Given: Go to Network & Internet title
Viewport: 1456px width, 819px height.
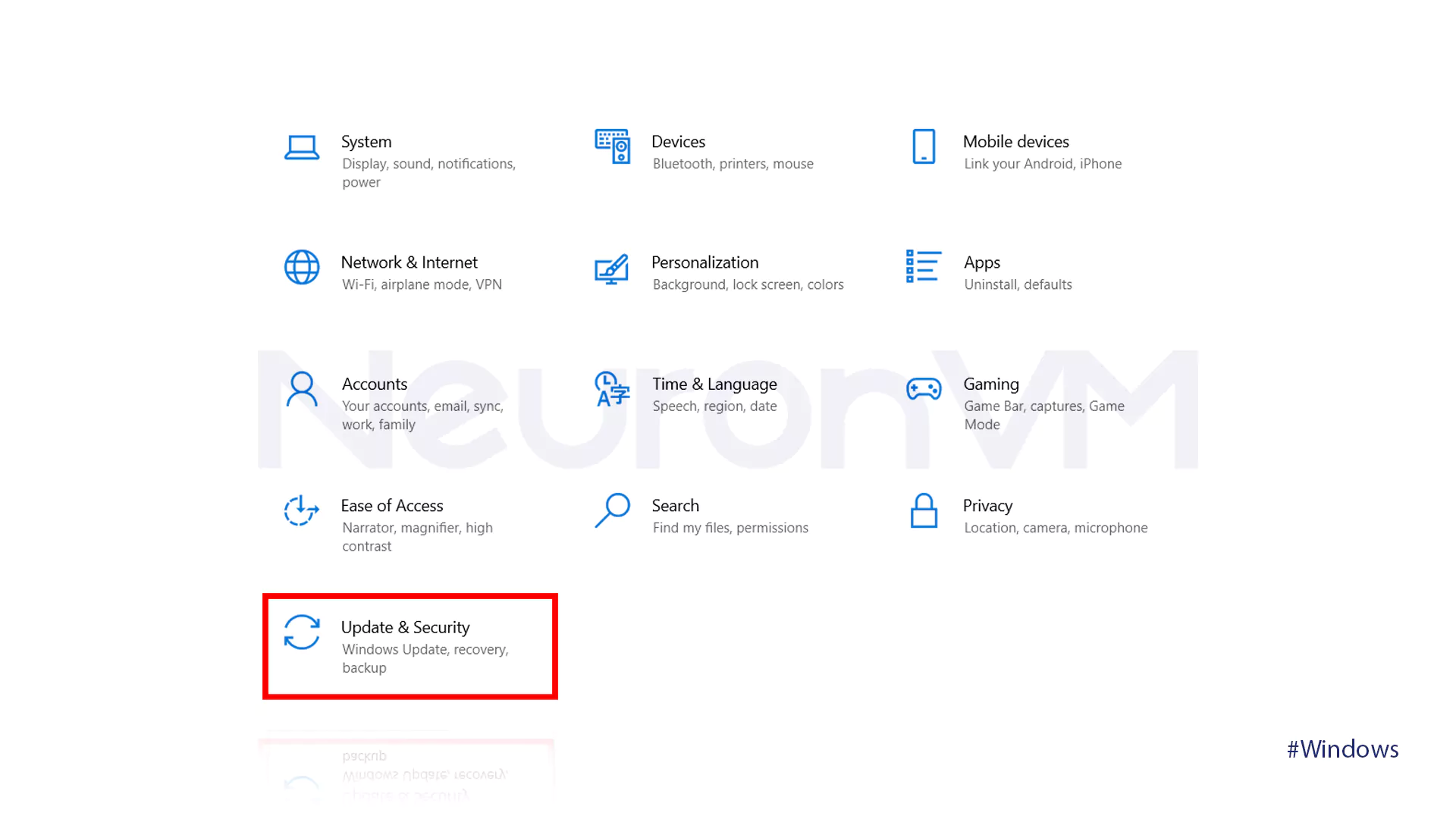Looking at the screenshot, I should pyautogui.click(x=409, y=262).
